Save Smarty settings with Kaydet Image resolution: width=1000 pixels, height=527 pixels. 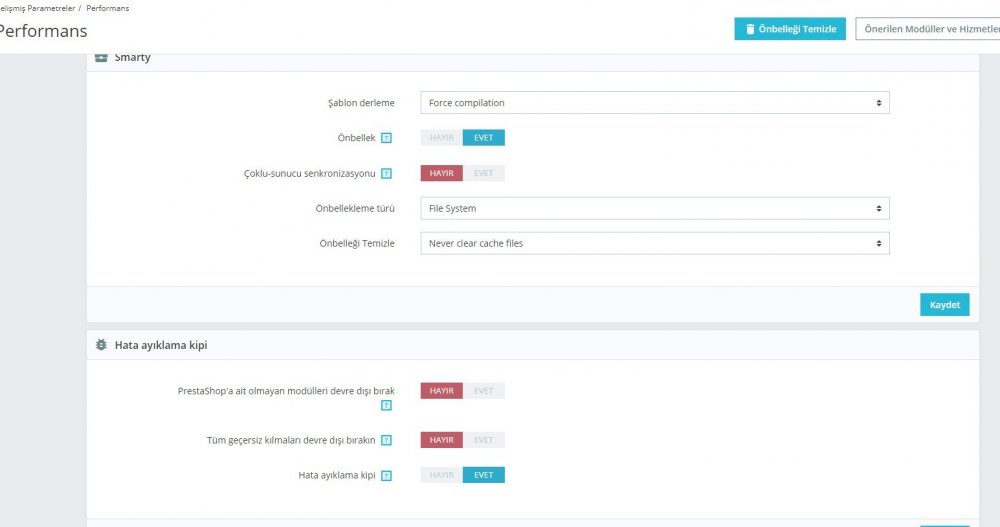point(945,305)
